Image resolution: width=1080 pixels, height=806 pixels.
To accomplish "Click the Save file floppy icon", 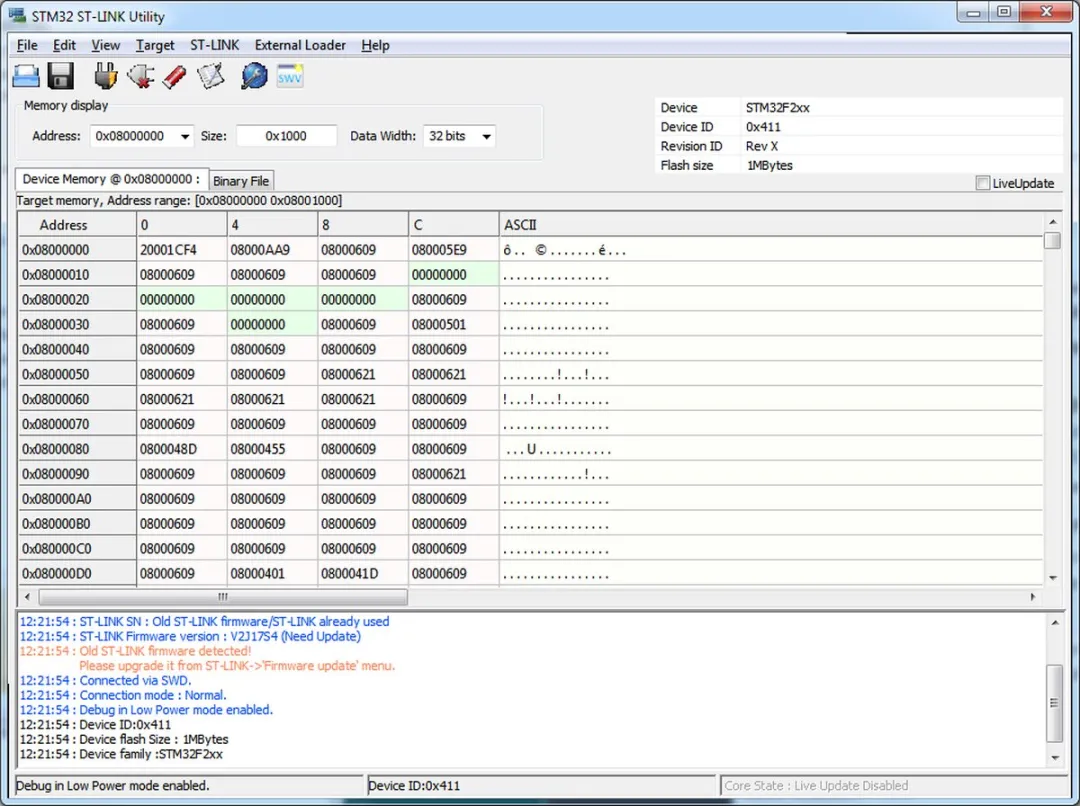I will point(61,76).
